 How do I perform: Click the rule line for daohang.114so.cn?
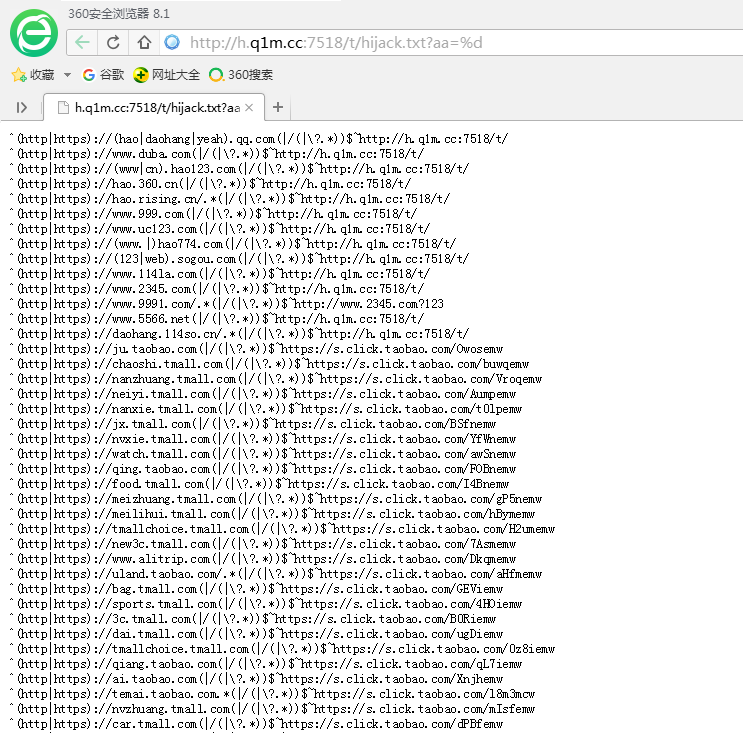[239, 334]
